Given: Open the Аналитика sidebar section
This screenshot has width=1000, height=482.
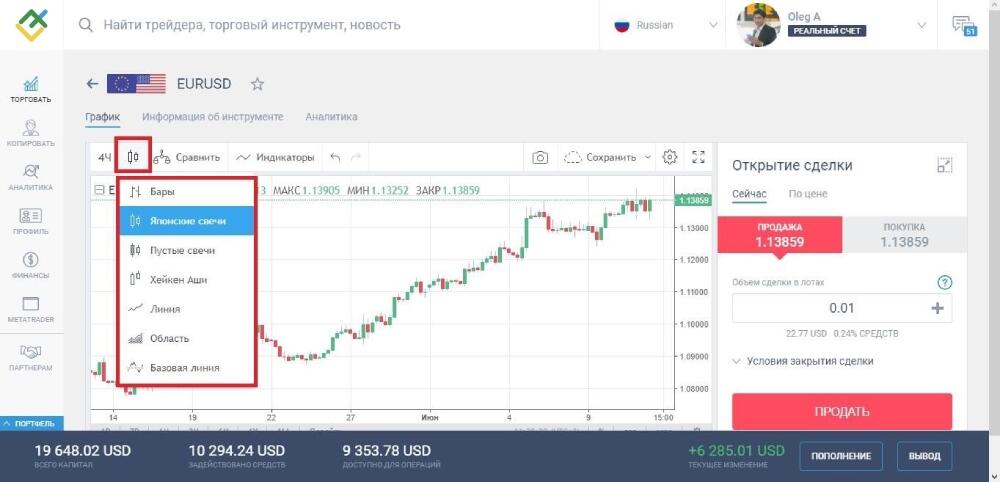Looking at the screenshot, I should 31,178.
